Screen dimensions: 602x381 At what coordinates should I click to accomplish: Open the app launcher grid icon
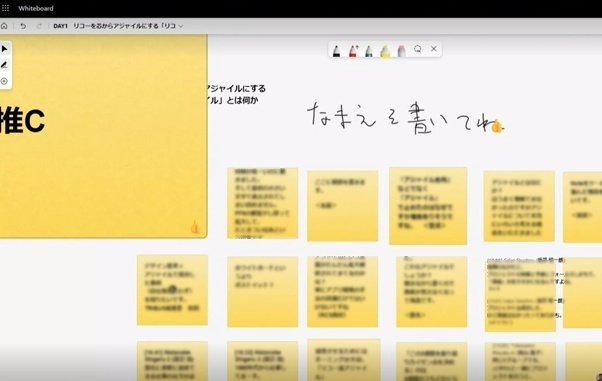pyautogui.click(x=5, y=8)
